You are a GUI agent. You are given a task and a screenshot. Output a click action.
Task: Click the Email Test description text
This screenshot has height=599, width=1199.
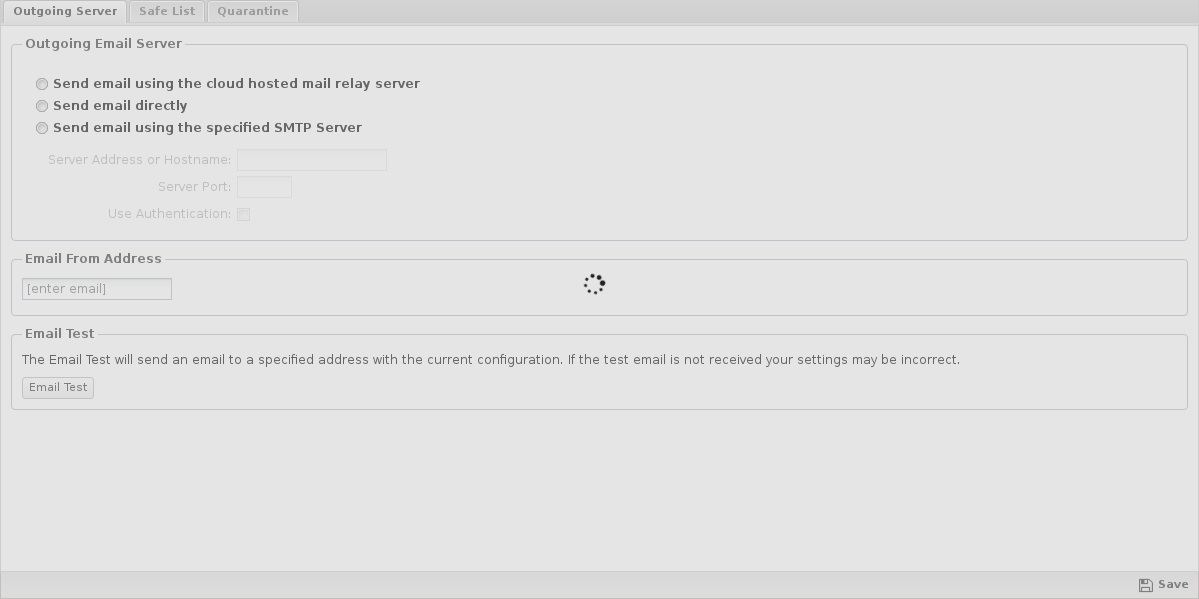tap(491, 360)
